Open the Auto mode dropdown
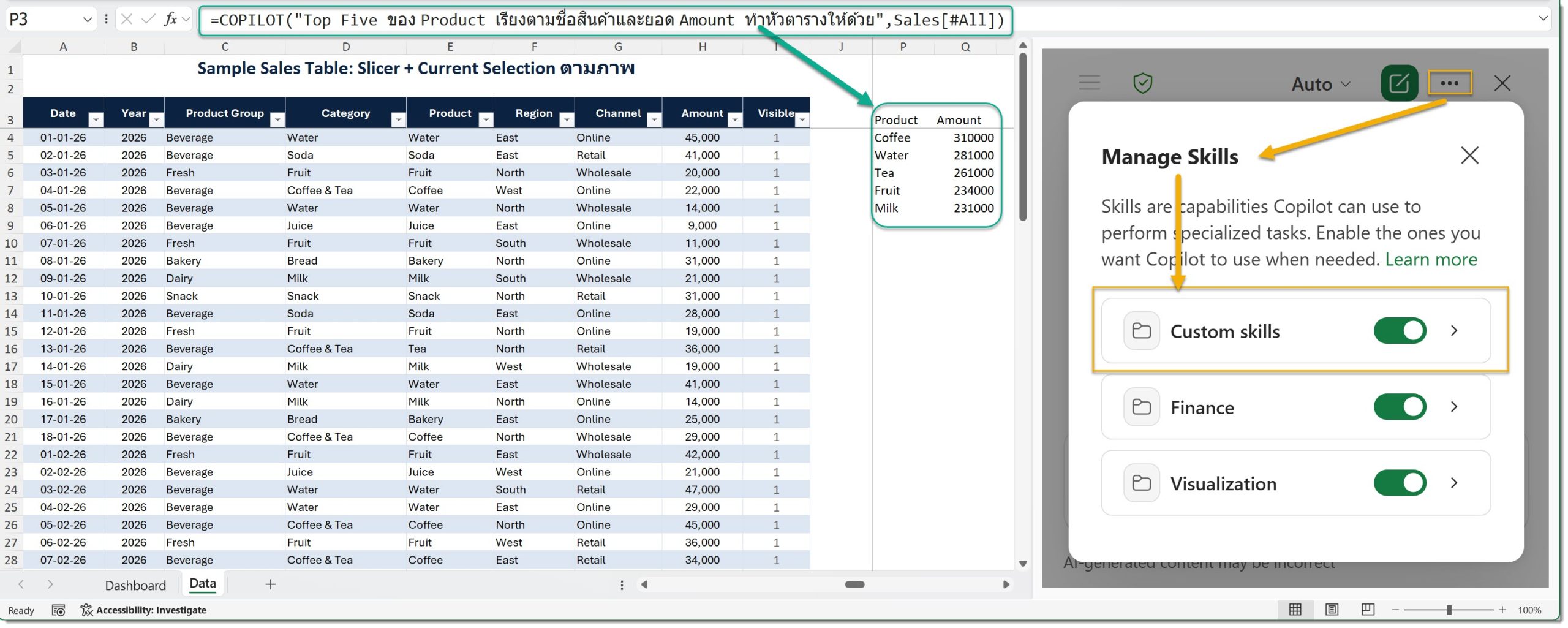The height and width of the screenshot is (628, 1568). (1321, 84)
